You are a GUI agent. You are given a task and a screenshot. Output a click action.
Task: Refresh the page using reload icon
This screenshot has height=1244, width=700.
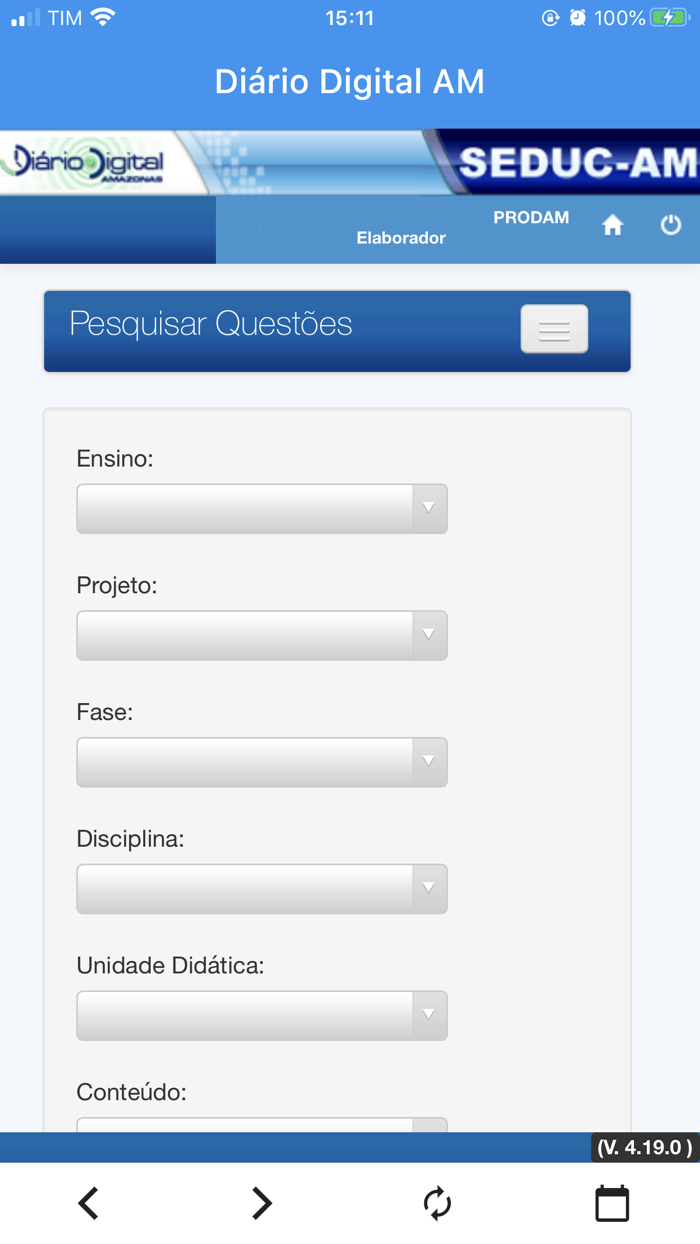coord(437,1203)
